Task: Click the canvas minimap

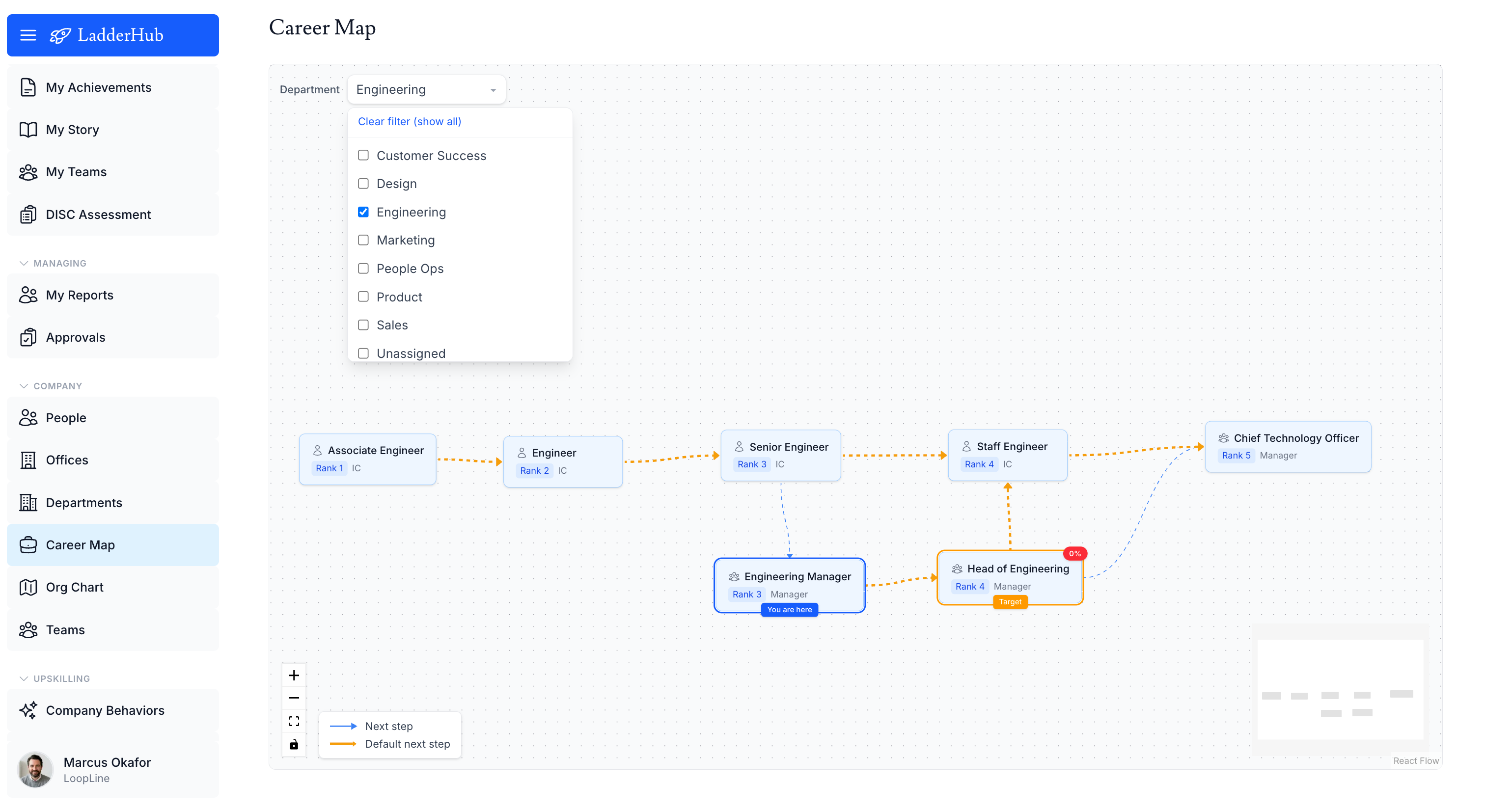Action: pos(1340,690)
